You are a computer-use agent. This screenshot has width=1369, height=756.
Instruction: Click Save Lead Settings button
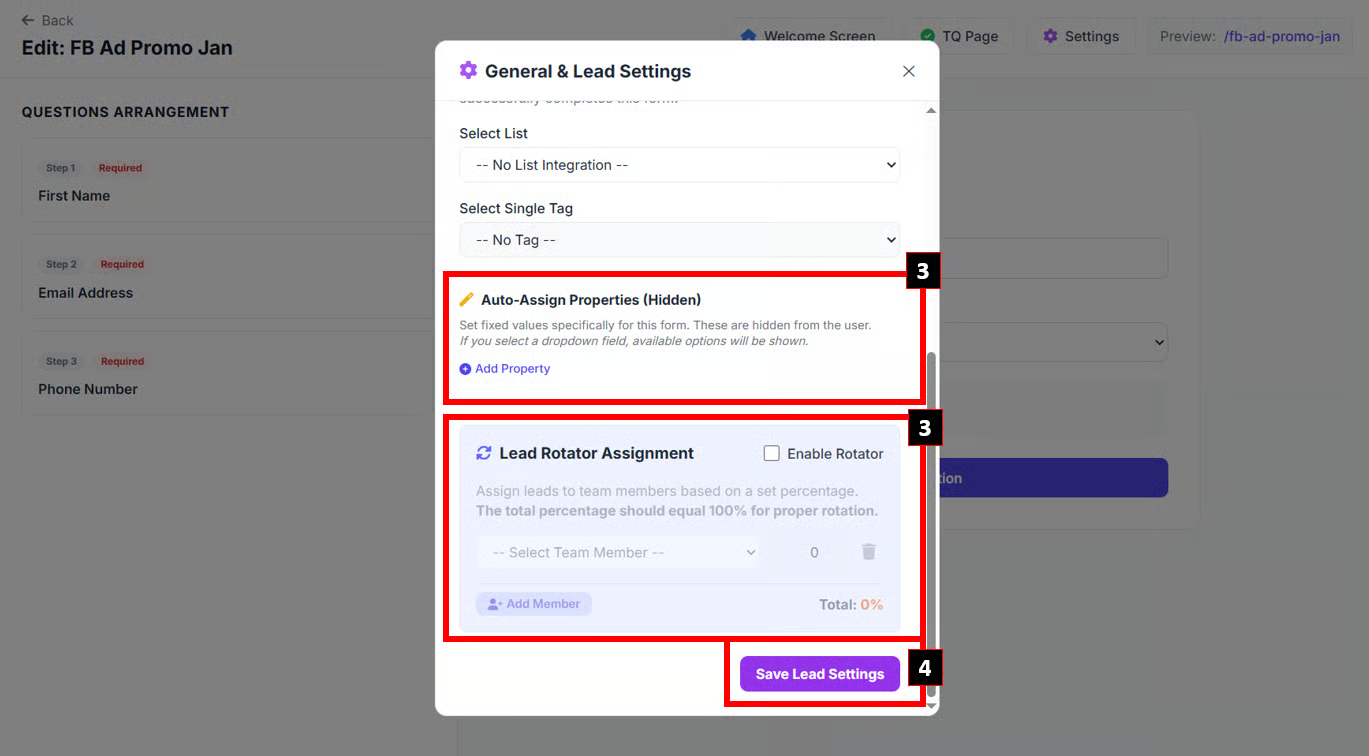click(x=819, y=674)
